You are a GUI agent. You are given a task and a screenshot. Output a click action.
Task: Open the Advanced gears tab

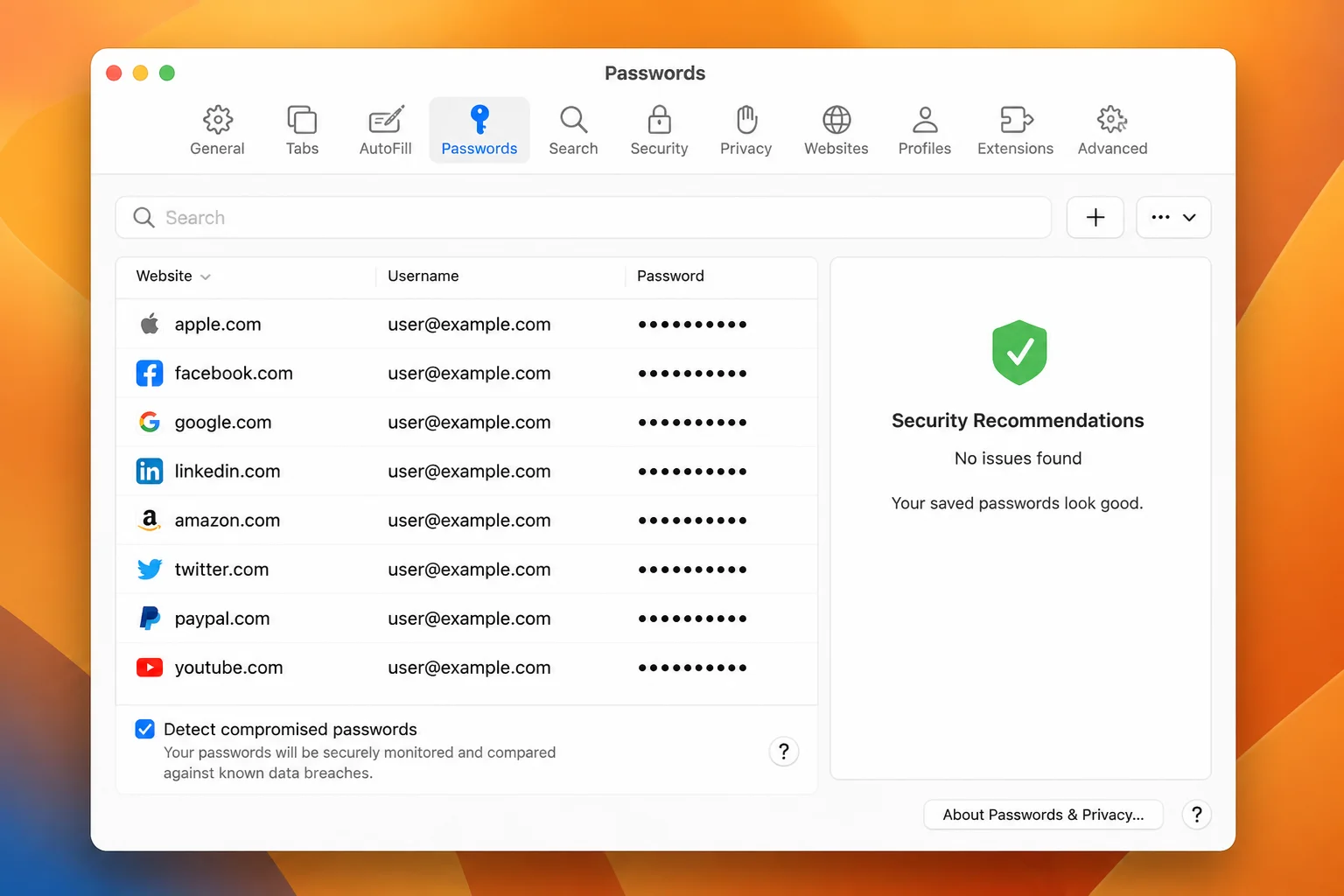(1112, 130)
